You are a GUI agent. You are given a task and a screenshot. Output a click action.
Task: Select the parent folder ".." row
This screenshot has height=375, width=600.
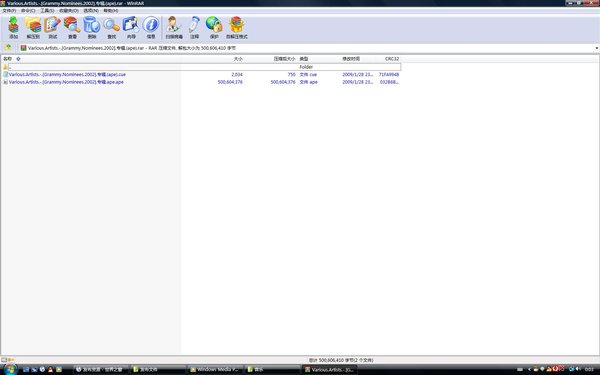pyautogui.click(x=202, y=67)
